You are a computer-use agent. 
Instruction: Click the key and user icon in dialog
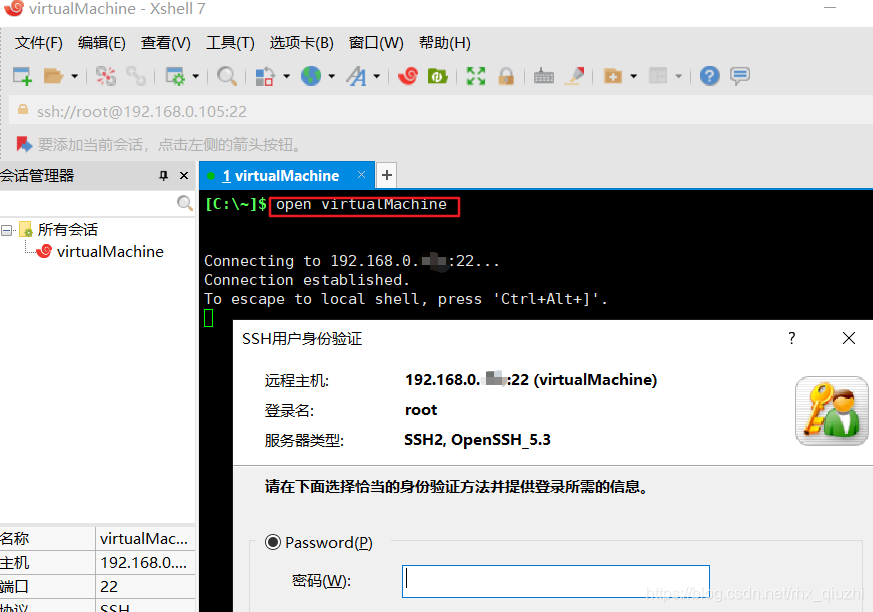tap(832, 411)
